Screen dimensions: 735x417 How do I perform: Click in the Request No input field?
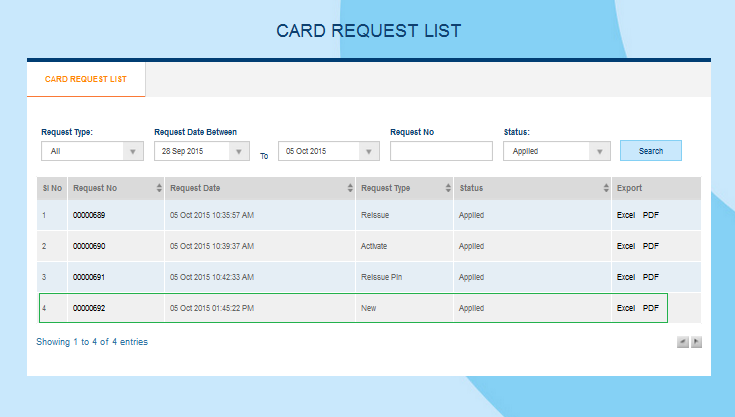coord(441,151)
